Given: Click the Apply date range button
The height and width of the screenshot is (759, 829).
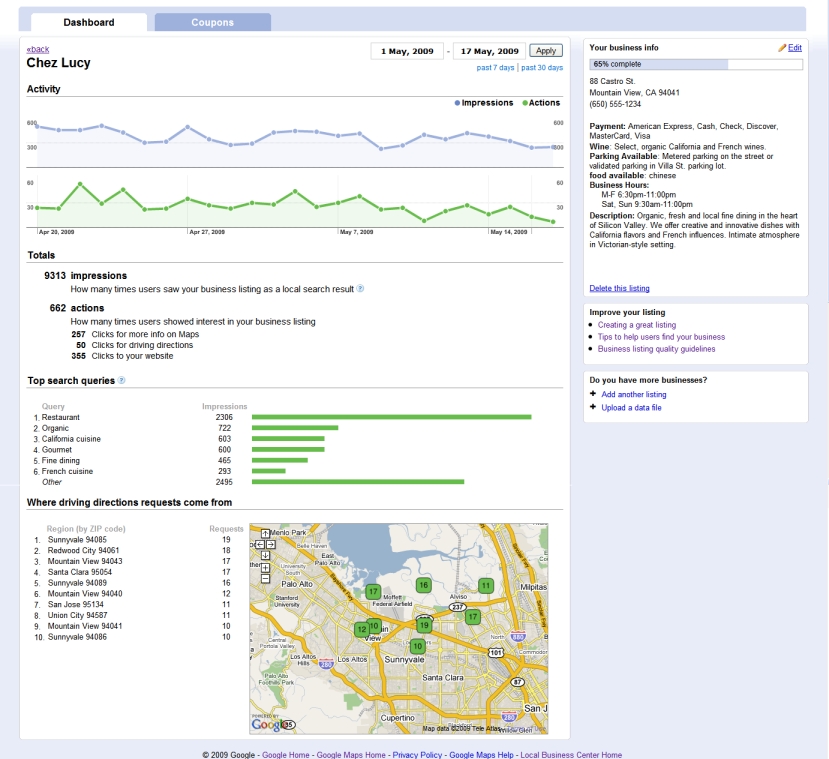Looking at the screenshot, I should pyautogui.click(x=546, y=51).
